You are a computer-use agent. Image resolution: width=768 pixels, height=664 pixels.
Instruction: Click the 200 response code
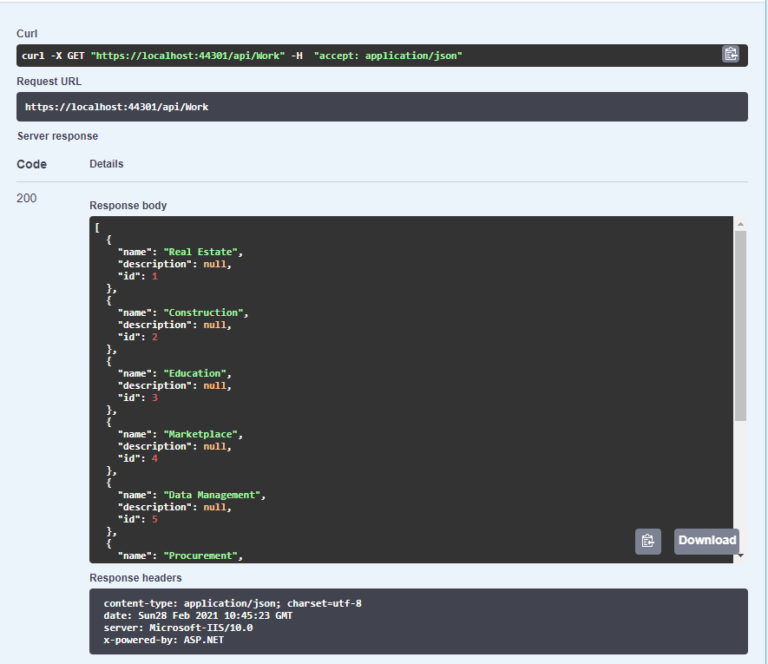(26, 198)
